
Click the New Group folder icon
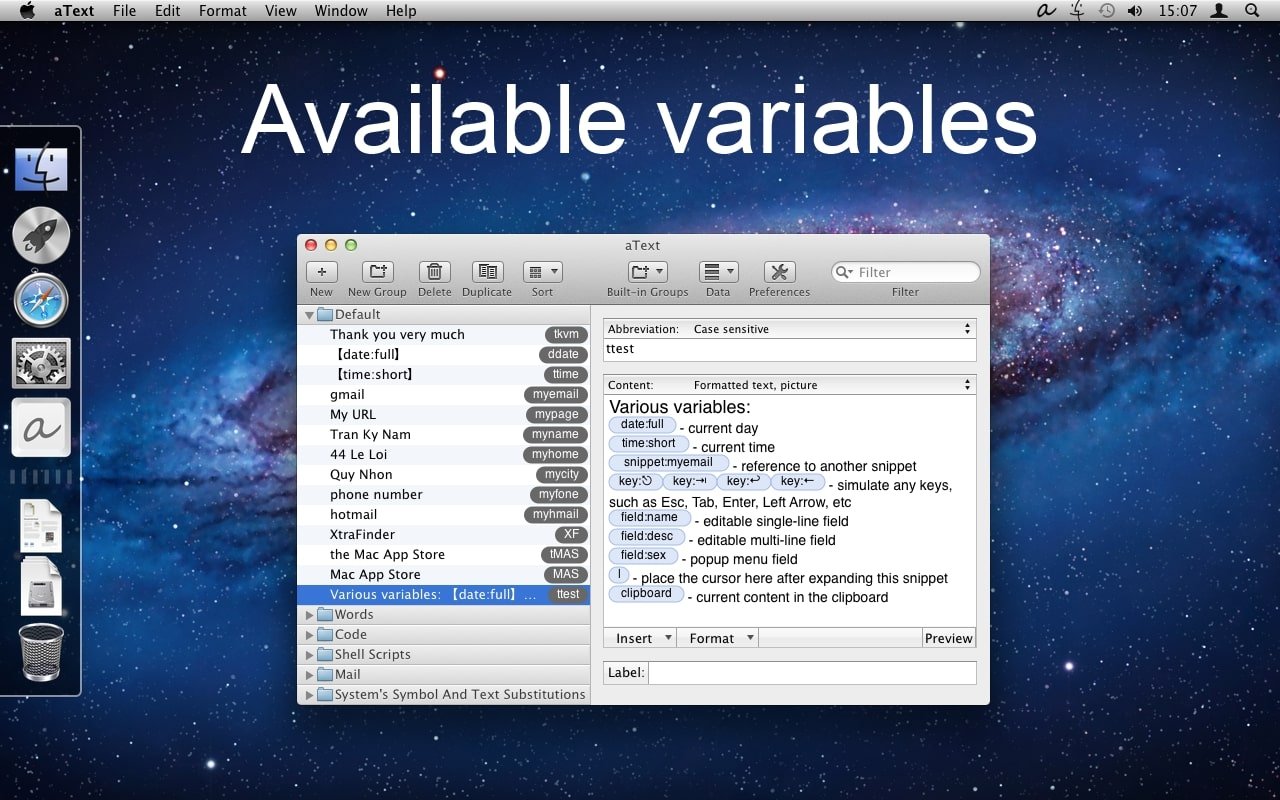377,272
